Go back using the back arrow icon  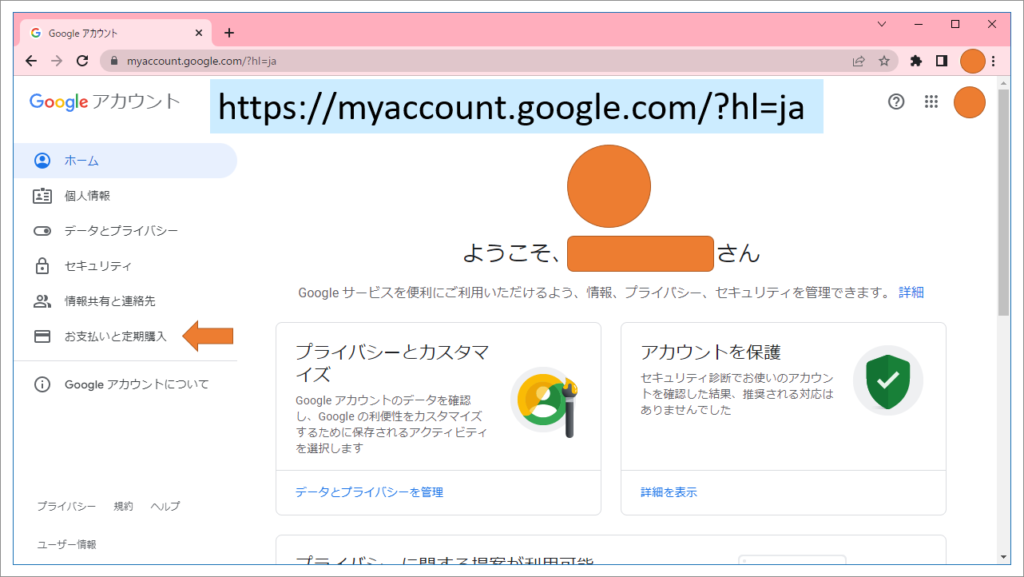click(x=30, y=61)
